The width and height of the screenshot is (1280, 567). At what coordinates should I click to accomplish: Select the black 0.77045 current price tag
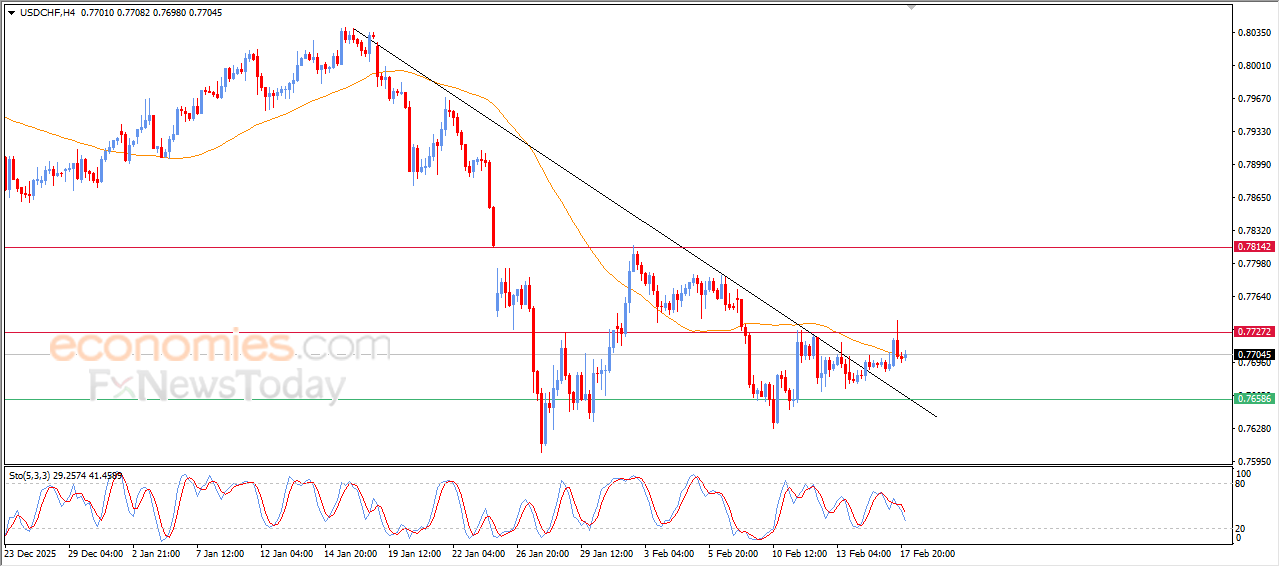(1254, 354)
